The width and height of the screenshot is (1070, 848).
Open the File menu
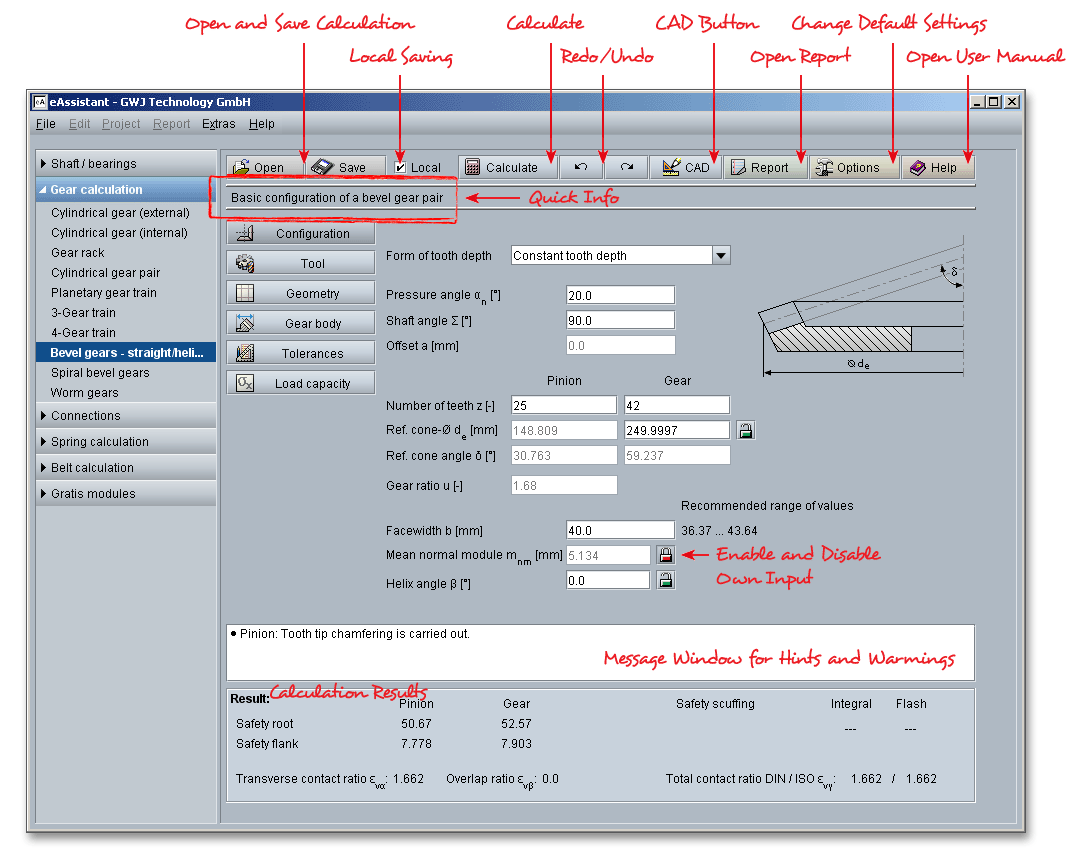46,124
